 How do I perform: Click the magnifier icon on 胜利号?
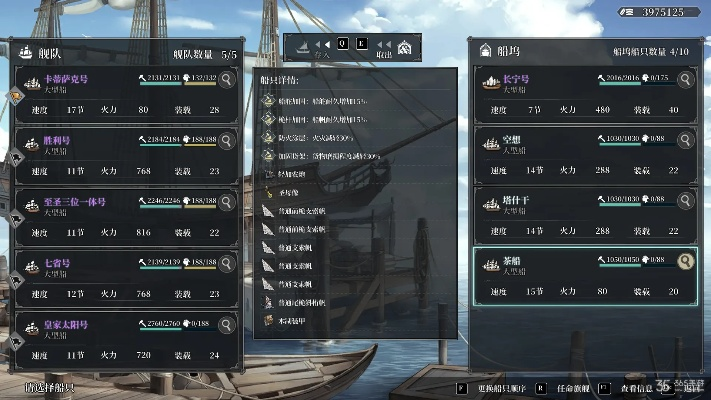[x=227, y=140]
